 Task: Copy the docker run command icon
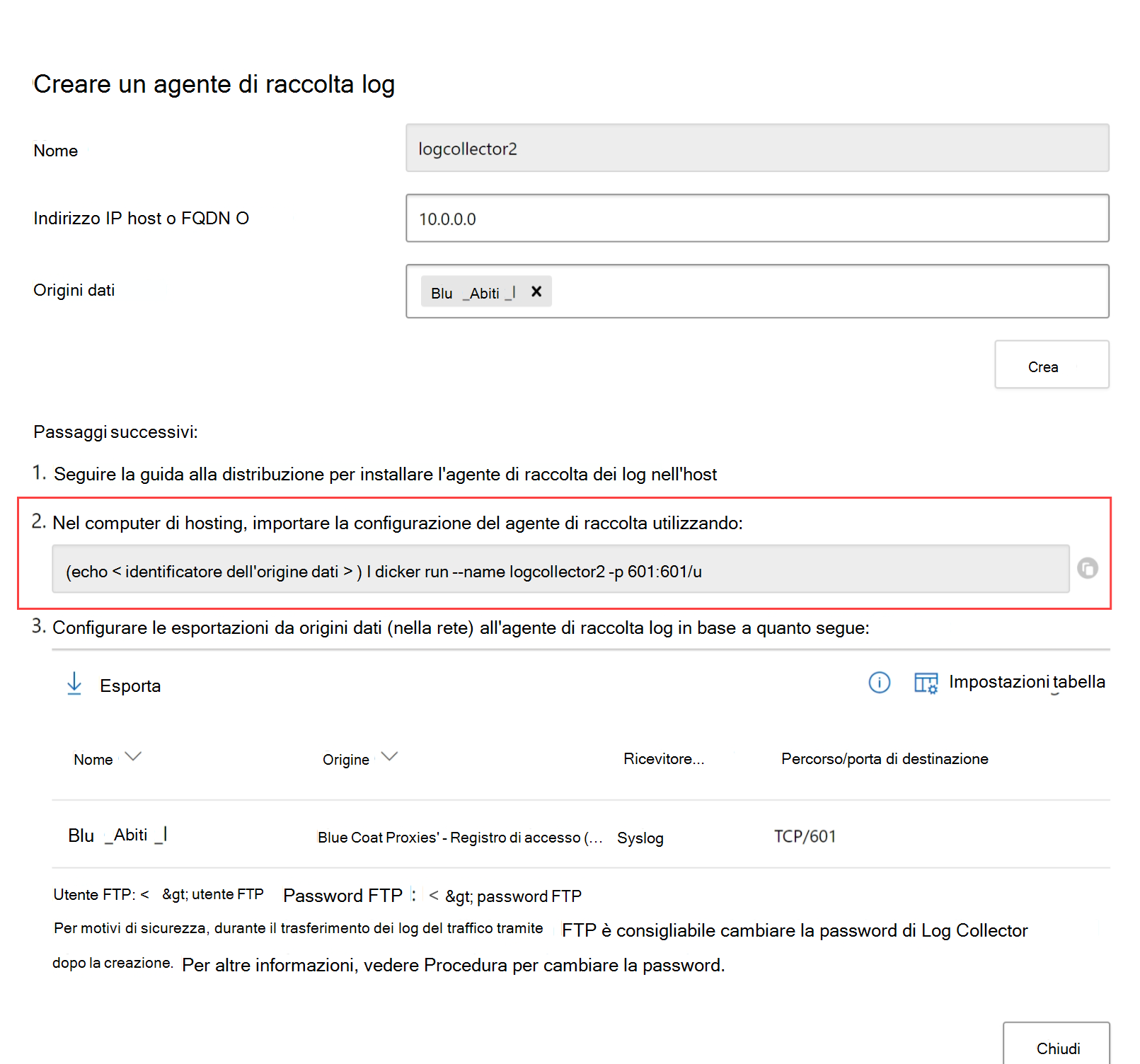[1087, 568]
